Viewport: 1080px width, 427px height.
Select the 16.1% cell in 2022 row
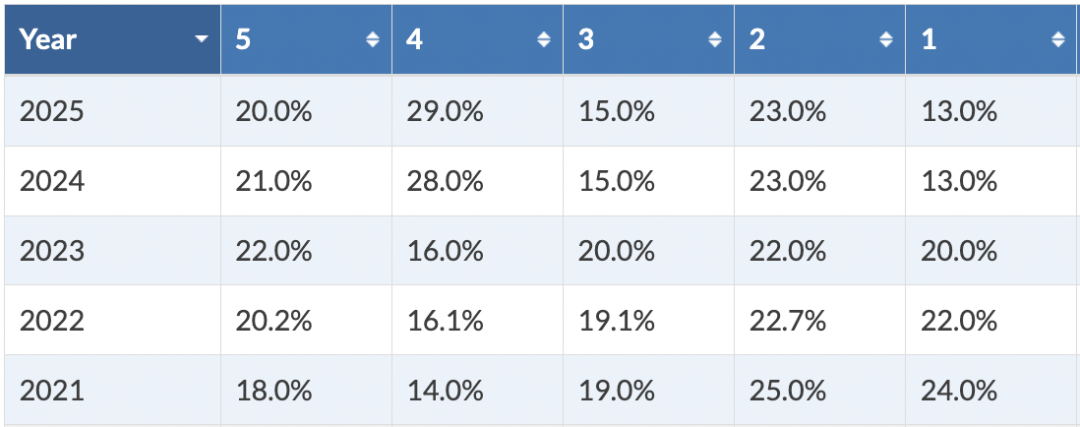click(445, 321)
